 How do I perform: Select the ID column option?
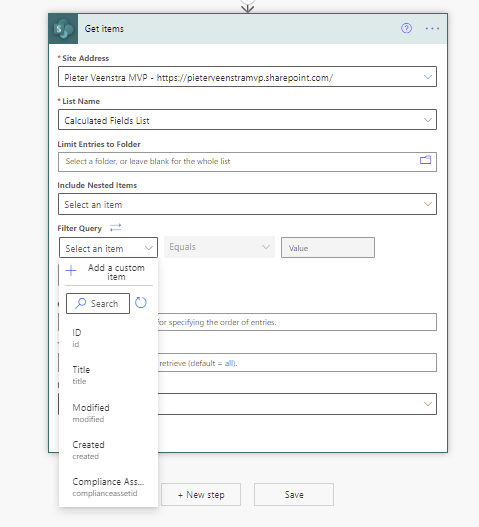[108, 338]
